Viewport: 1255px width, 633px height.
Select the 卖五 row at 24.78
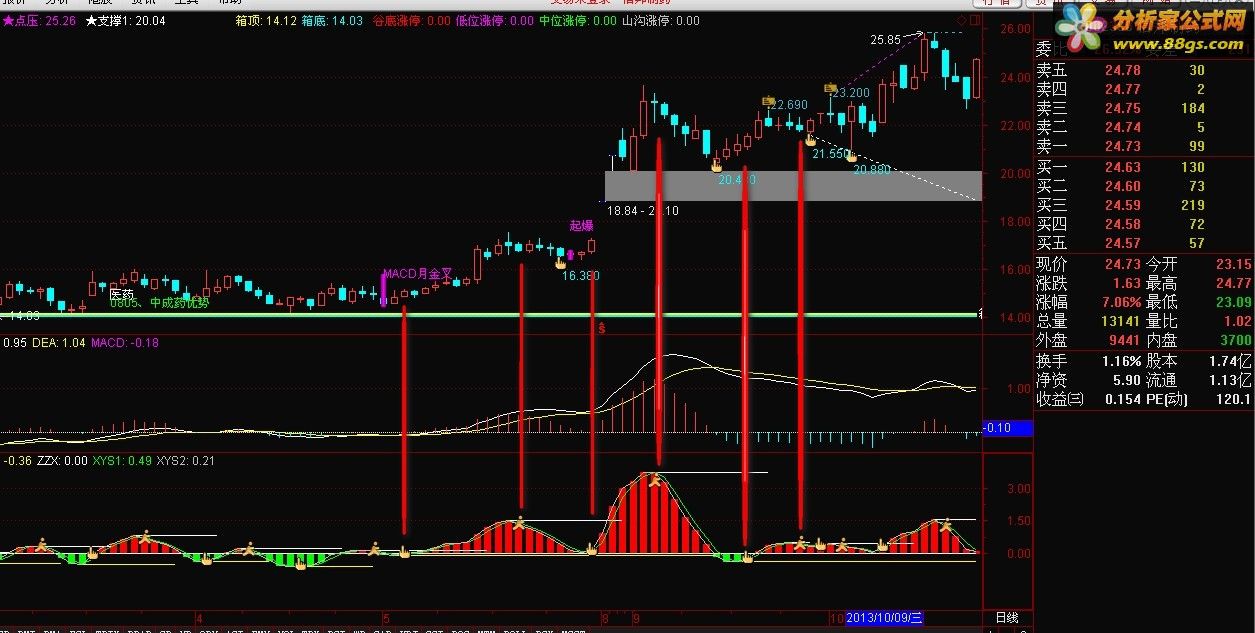(1142, 70)
